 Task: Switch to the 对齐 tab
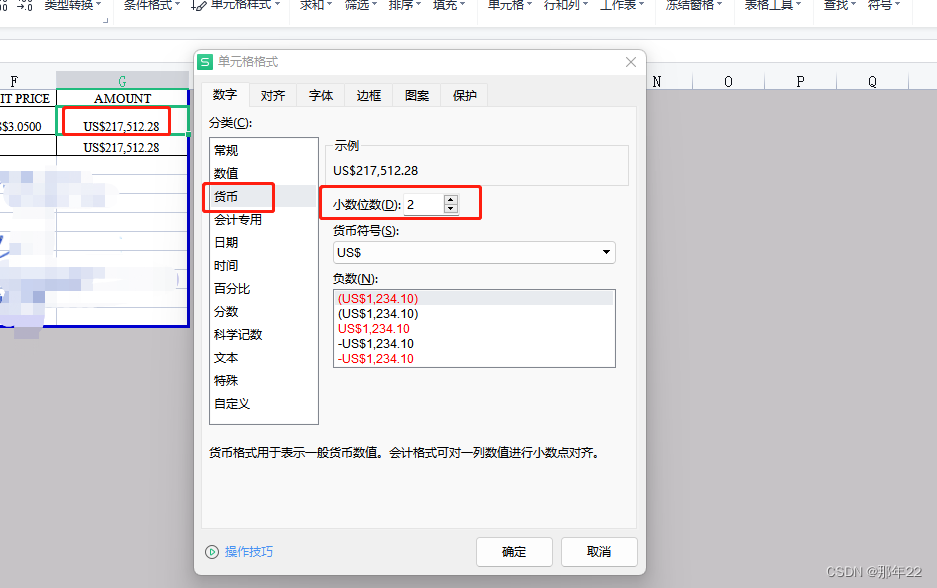click(x=272, y=95)
